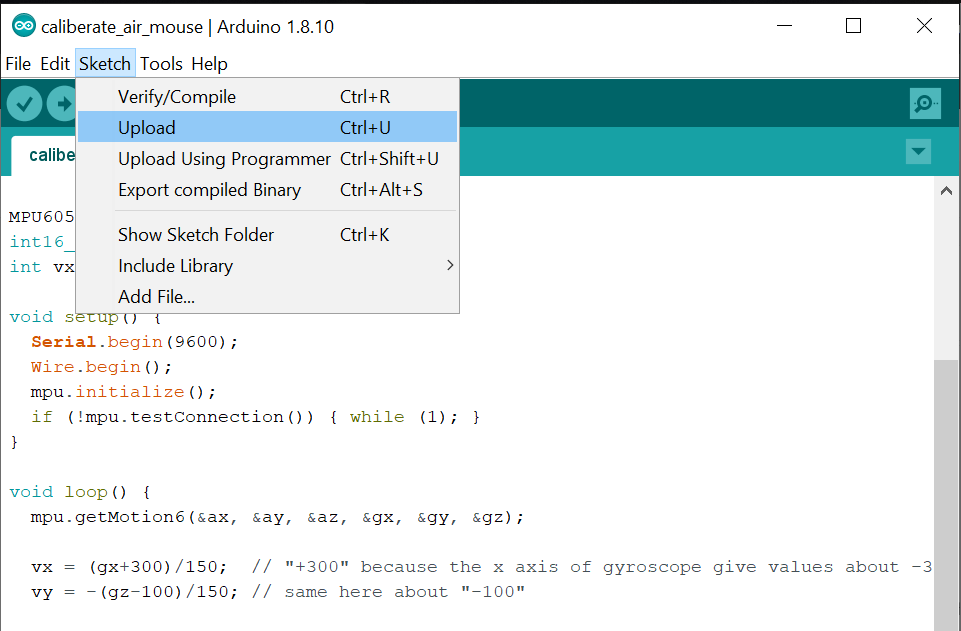The image size is (961, 631).
Task: Close the open Sketch menu
Action: tap(105, 64)
